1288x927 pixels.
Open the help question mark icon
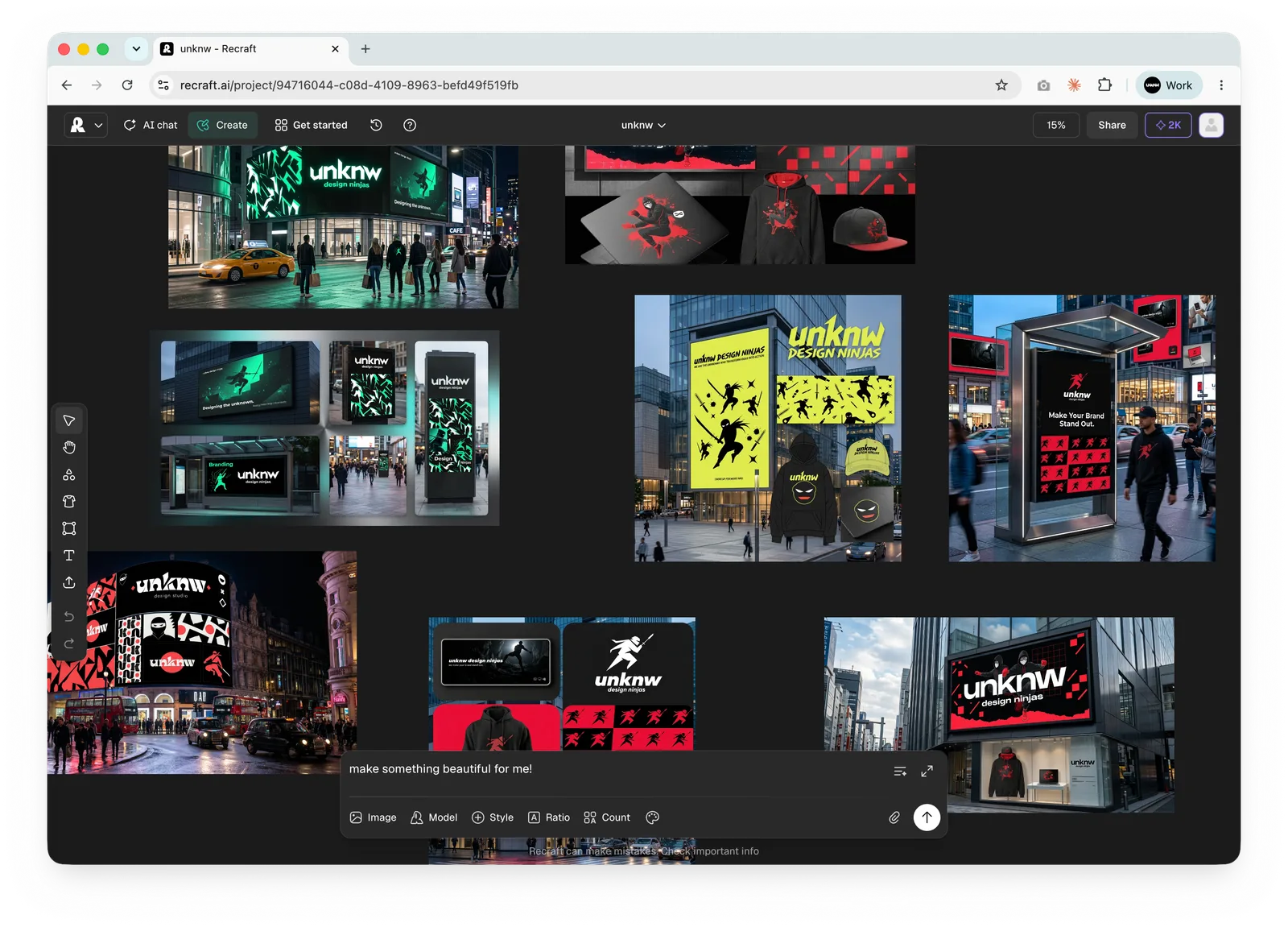[410, 125]
